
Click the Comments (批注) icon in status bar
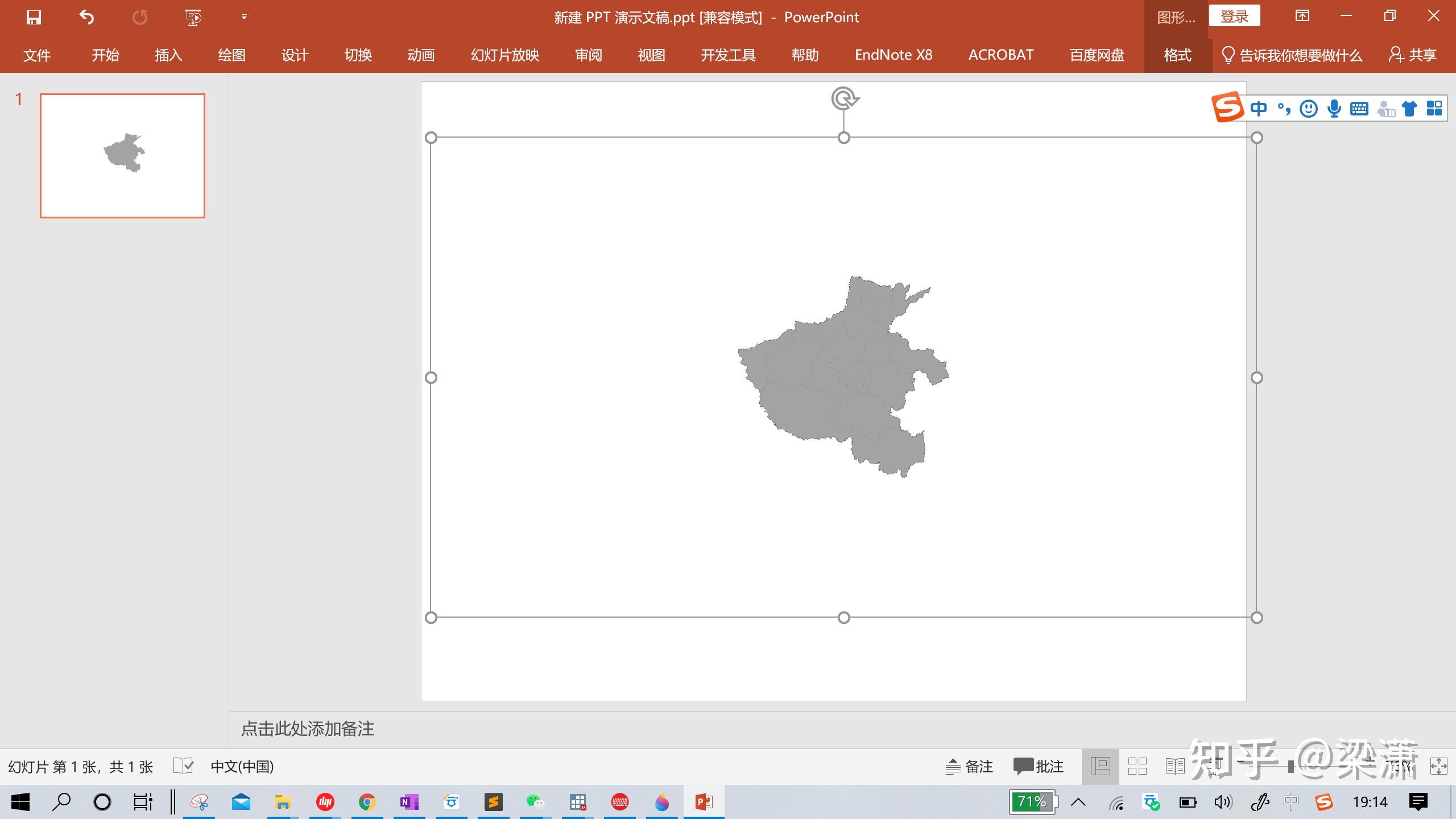click(x=1024, y=767)
